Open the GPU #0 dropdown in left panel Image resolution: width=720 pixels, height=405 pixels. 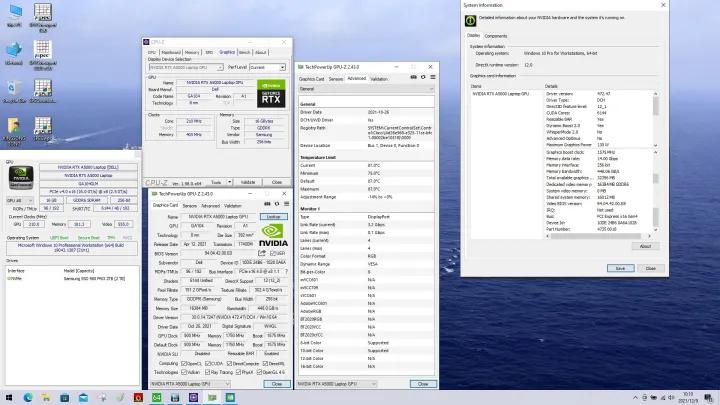point(20,201)
